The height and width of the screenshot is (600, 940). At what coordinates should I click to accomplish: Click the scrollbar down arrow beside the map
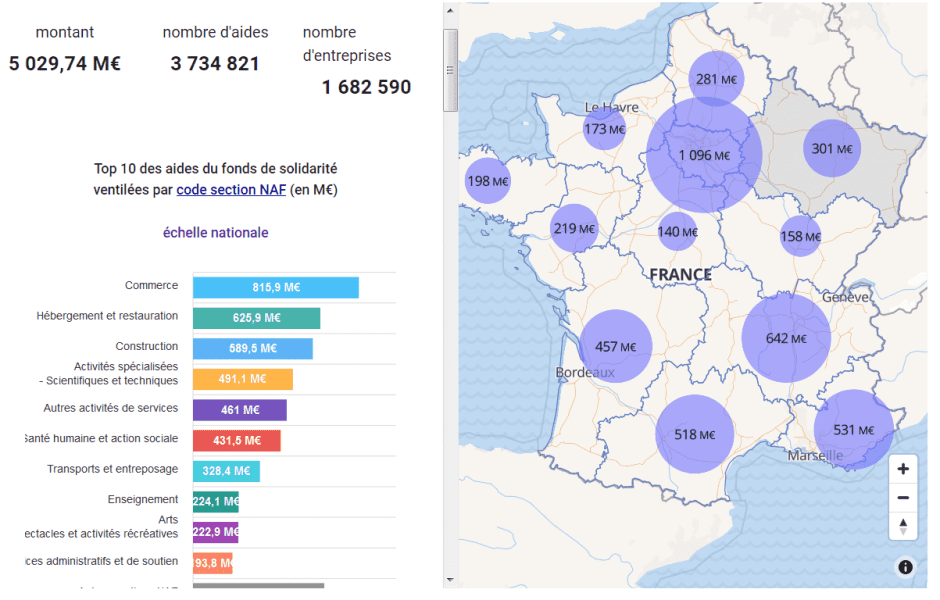pos(450,580)
